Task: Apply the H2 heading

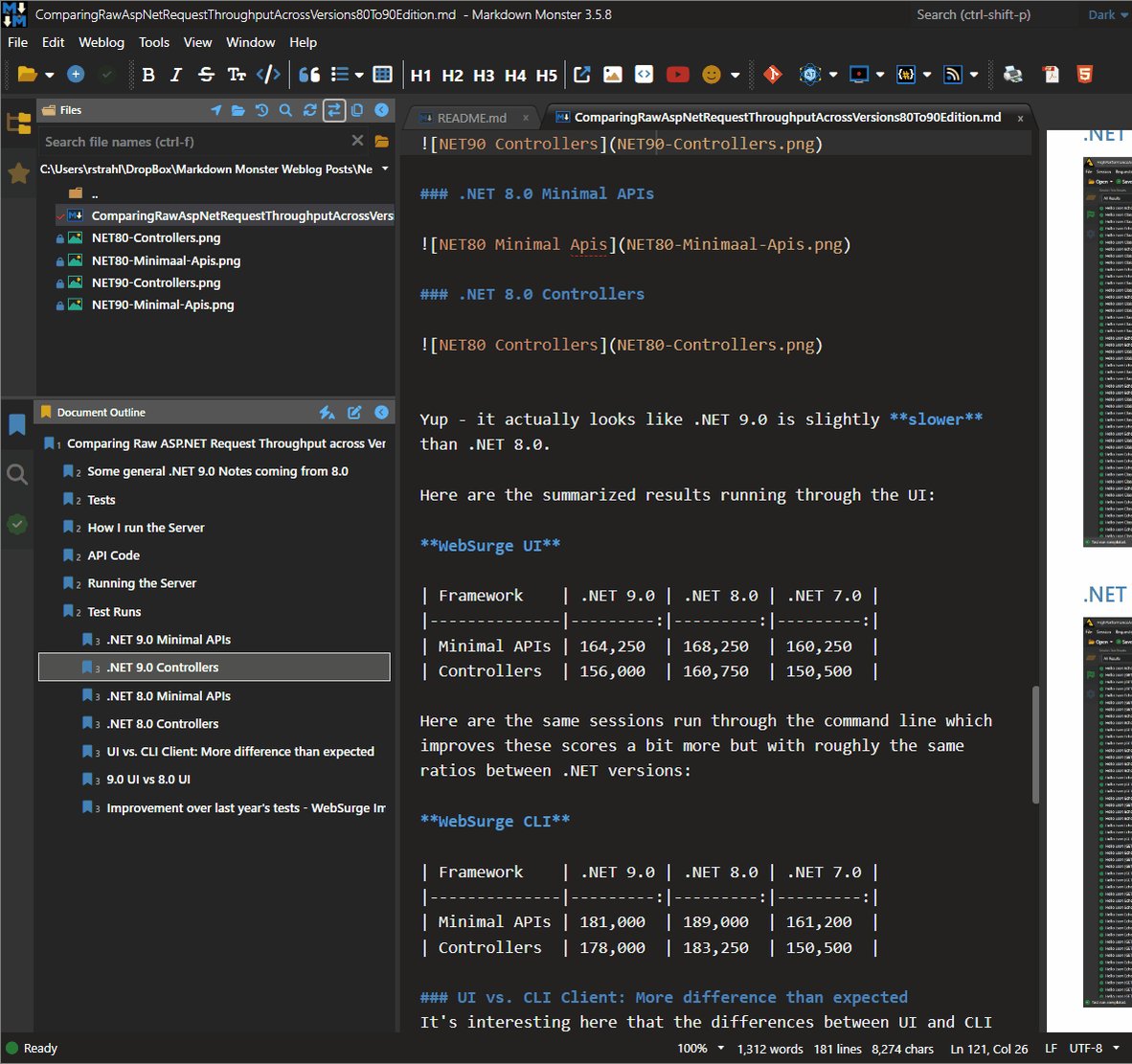Action: 453,75
